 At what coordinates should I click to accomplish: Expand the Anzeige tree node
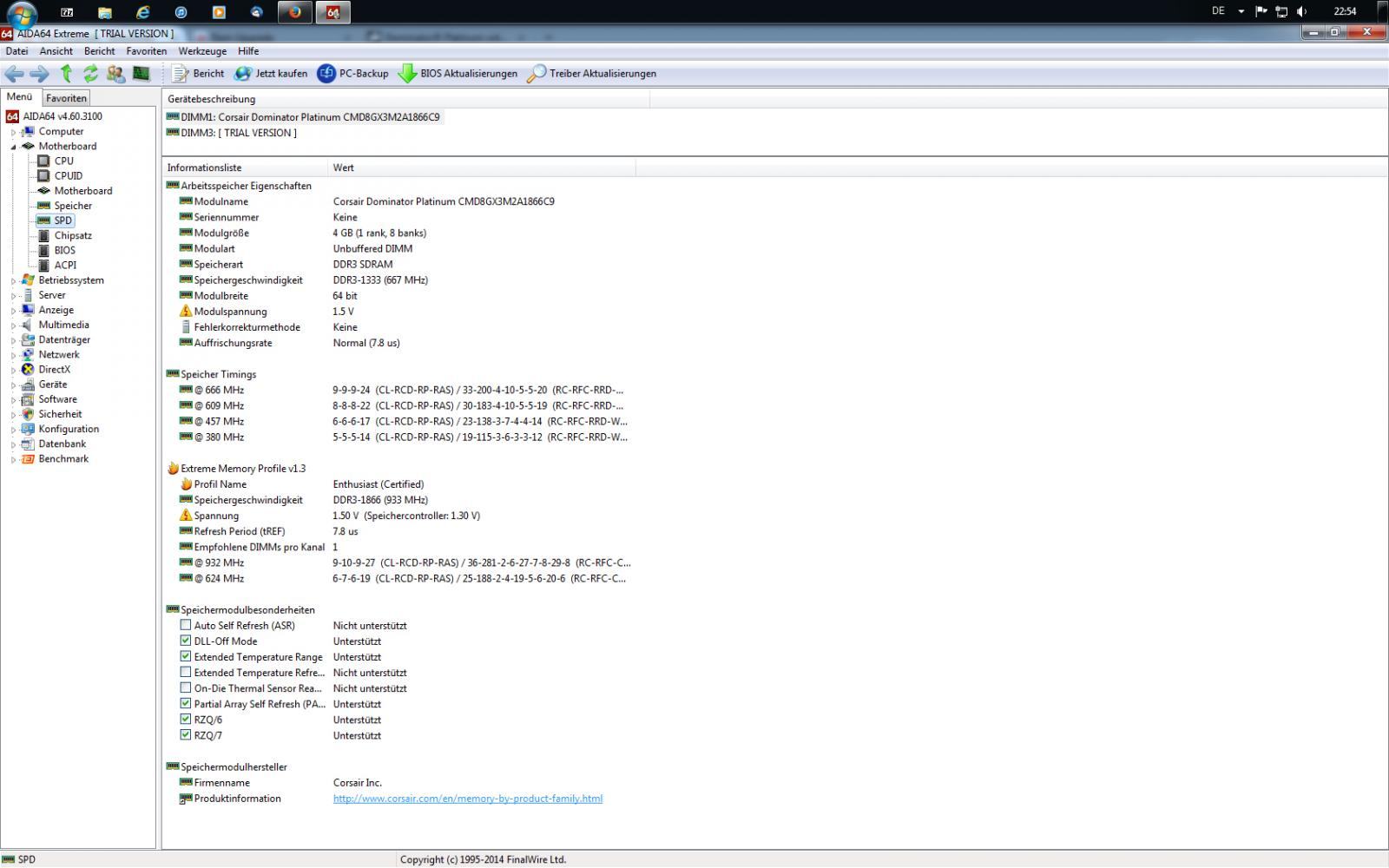13,310
